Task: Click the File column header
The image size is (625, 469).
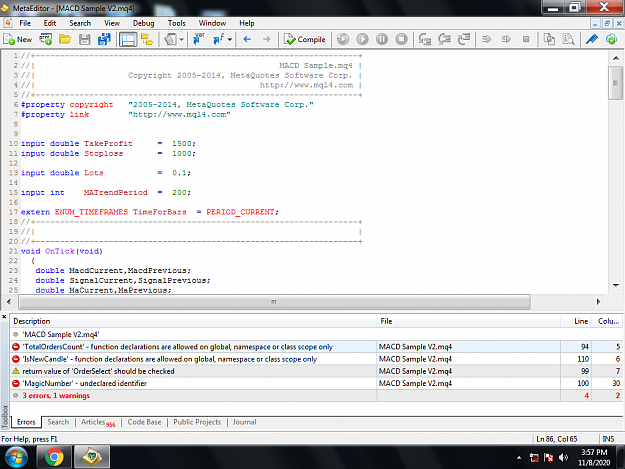Action: 468,321
